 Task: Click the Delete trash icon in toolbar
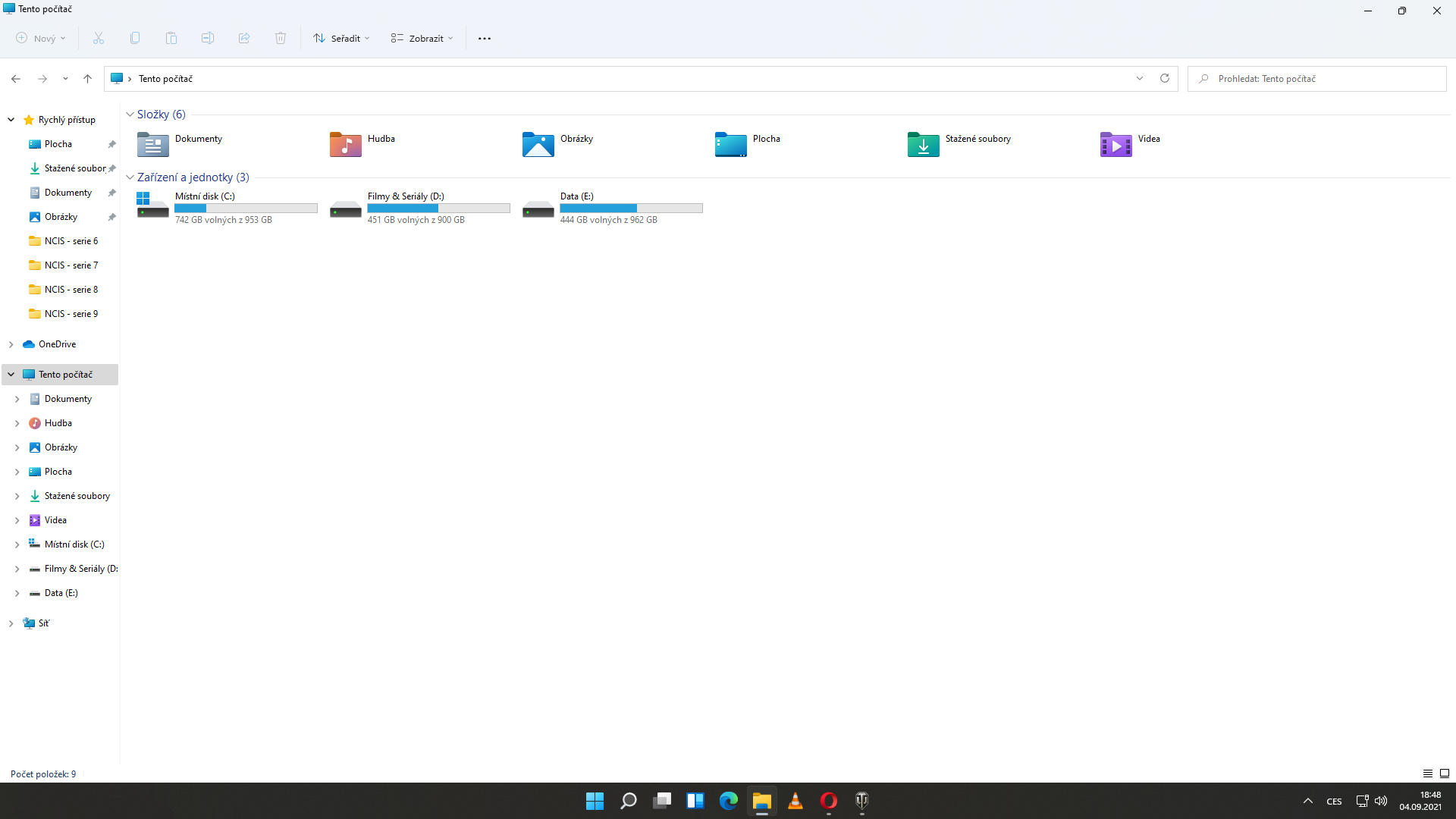coord(281,38)
